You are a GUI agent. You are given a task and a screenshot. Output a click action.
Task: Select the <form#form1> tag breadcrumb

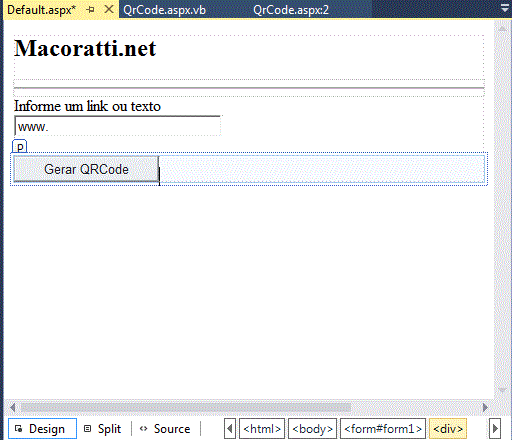pos(383,429)
